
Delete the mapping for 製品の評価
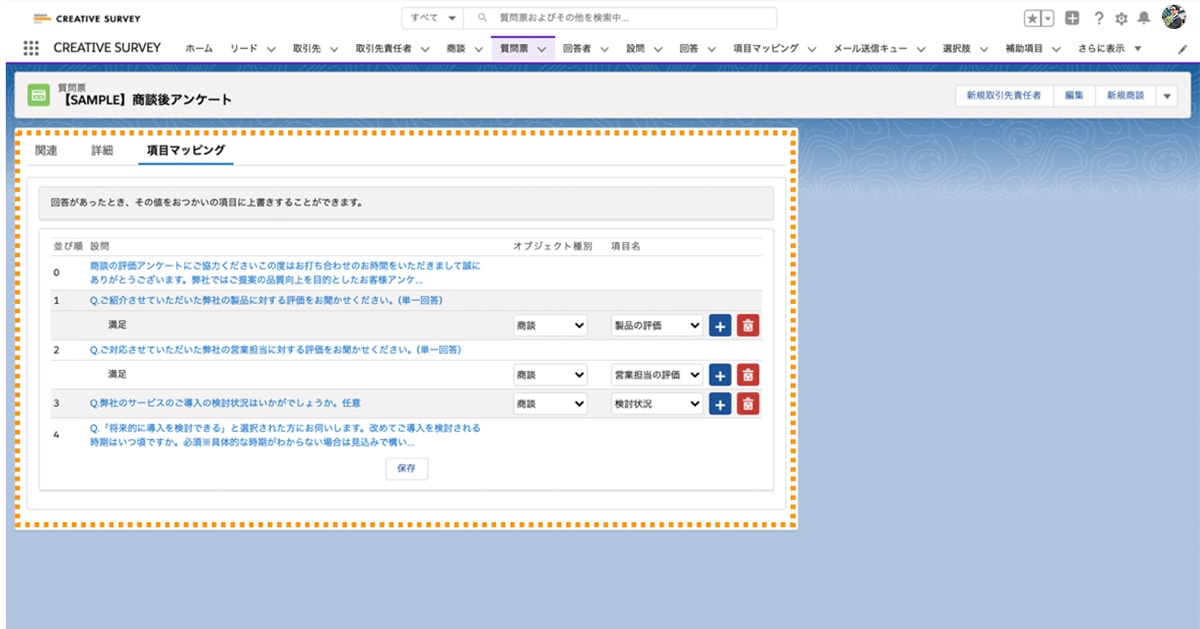747,323
